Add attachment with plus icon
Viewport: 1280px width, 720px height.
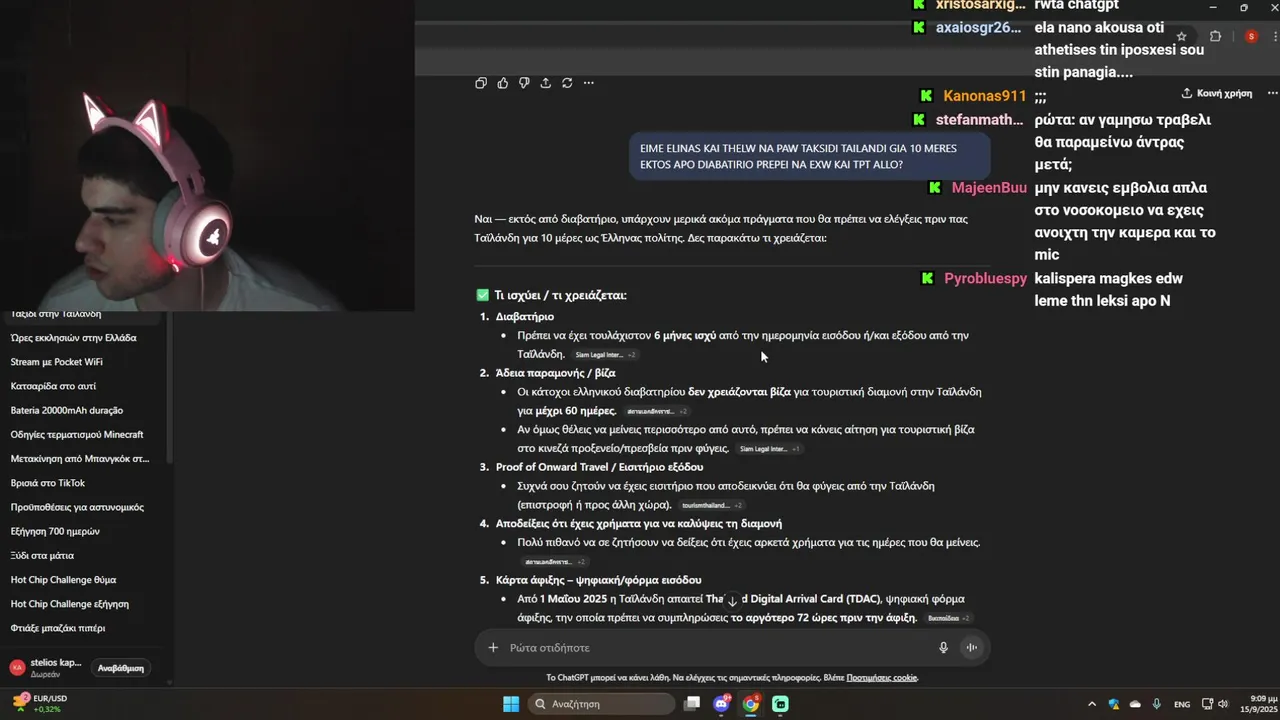click(x=493, y=648)
